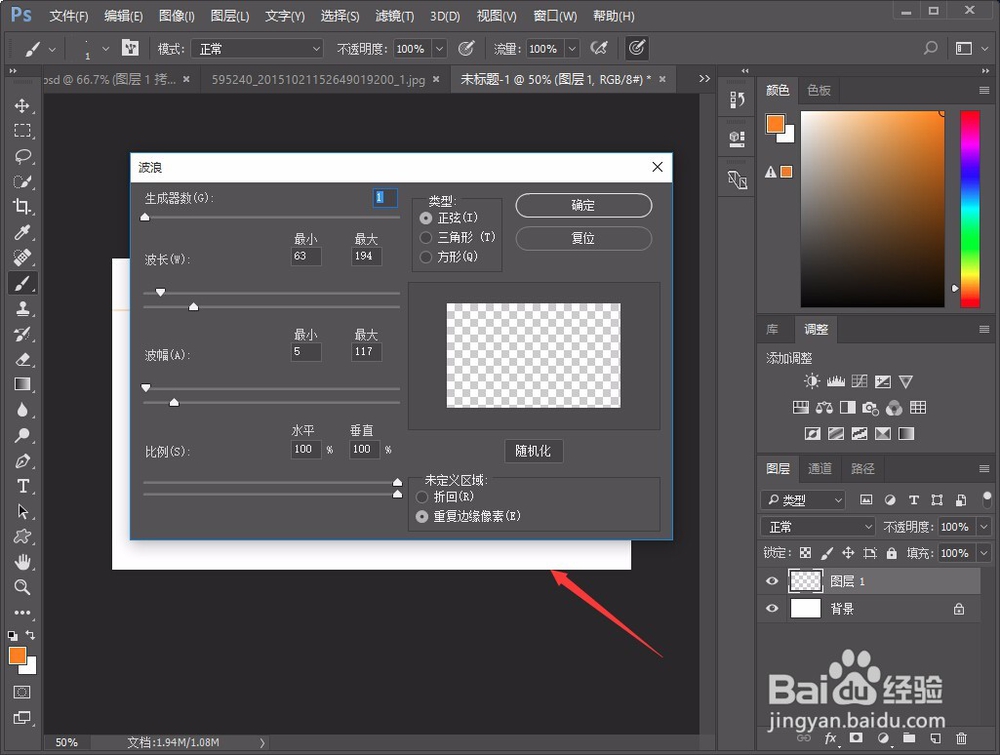Switch to the 通道 tab
Screen dimensions: 1000x755
pyautogui.click(x=820, y=469)
